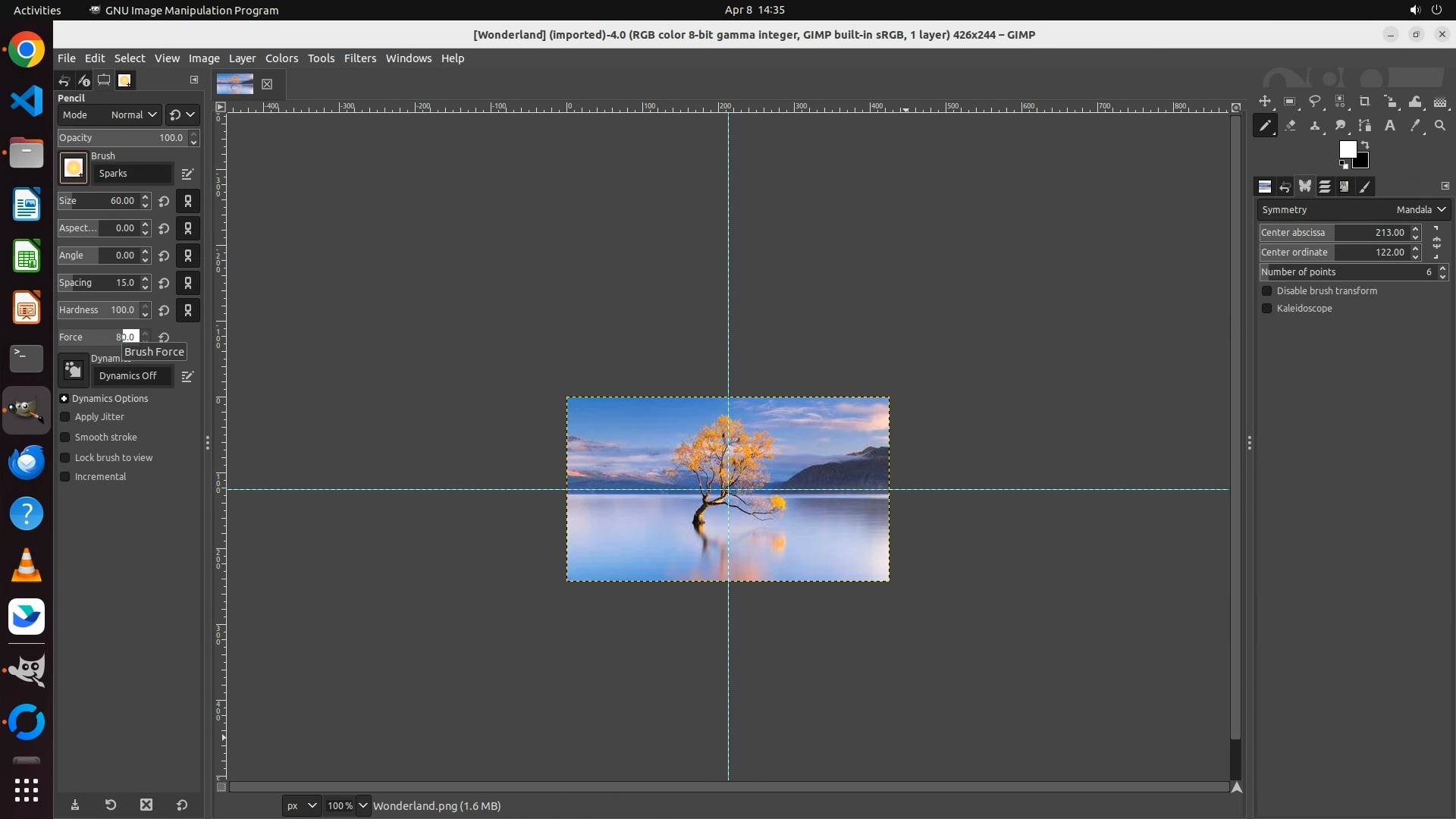
Task: Open the Colors menu
Action: coord(281,58)
